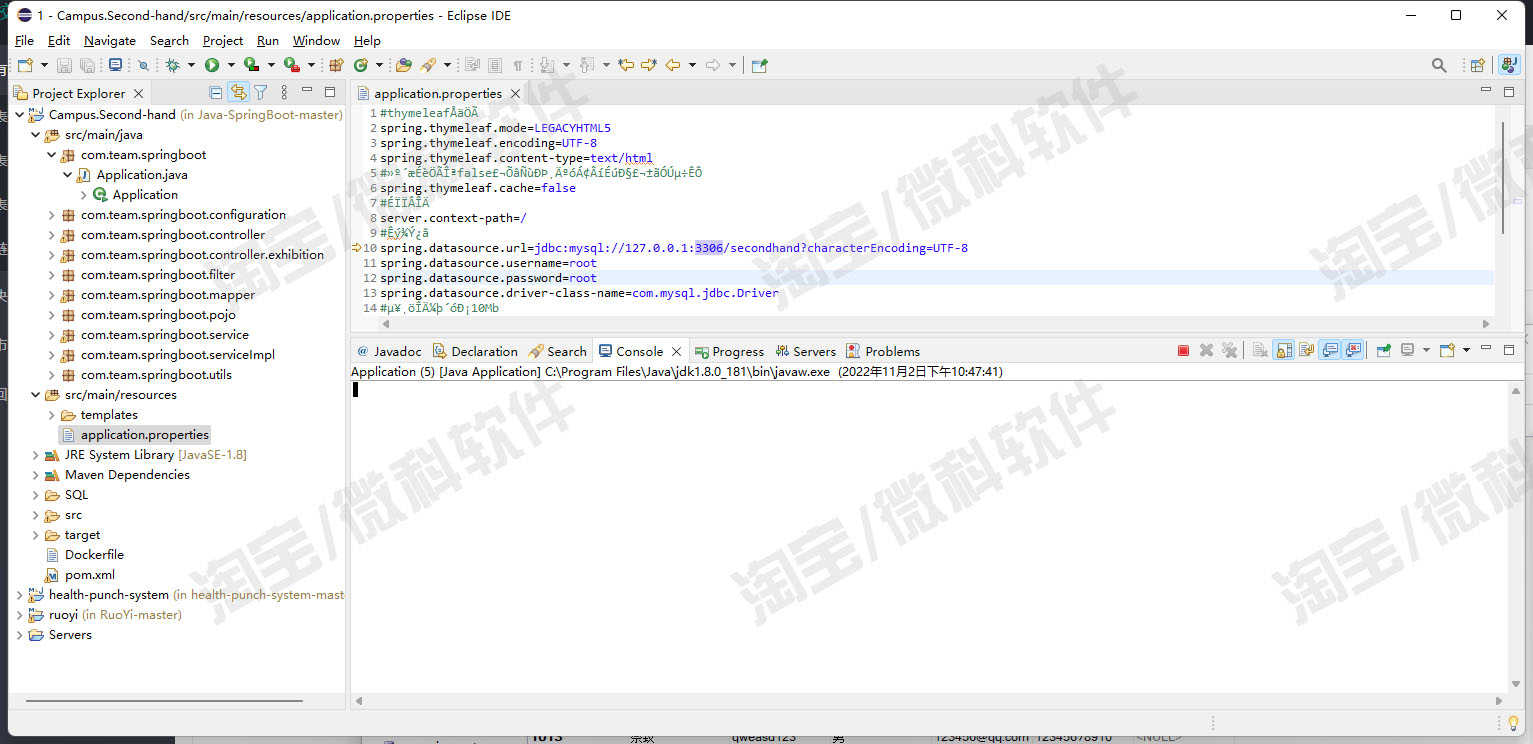Close the application.properties editor tab
This screenshot has height=744, width=1533.
coord(515,93)
